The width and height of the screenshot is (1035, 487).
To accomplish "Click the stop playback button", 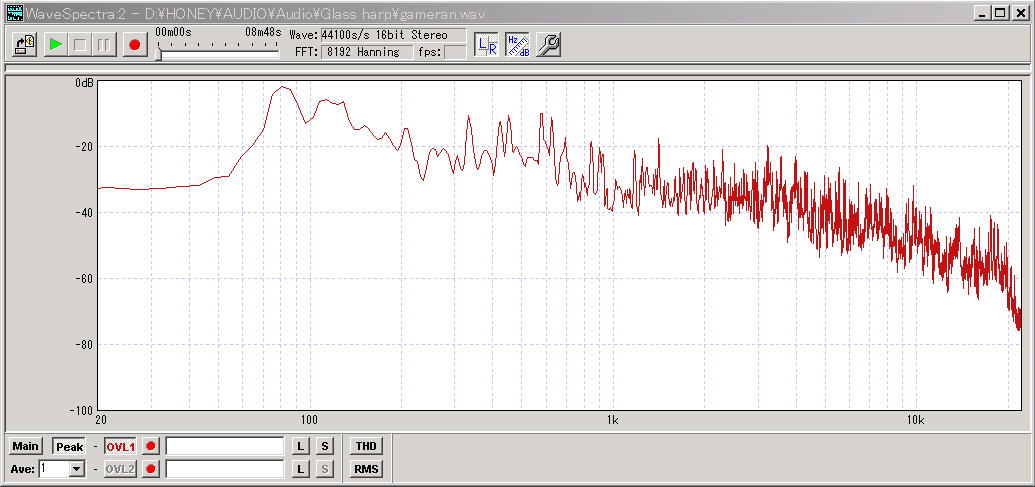I will [81, 44].
